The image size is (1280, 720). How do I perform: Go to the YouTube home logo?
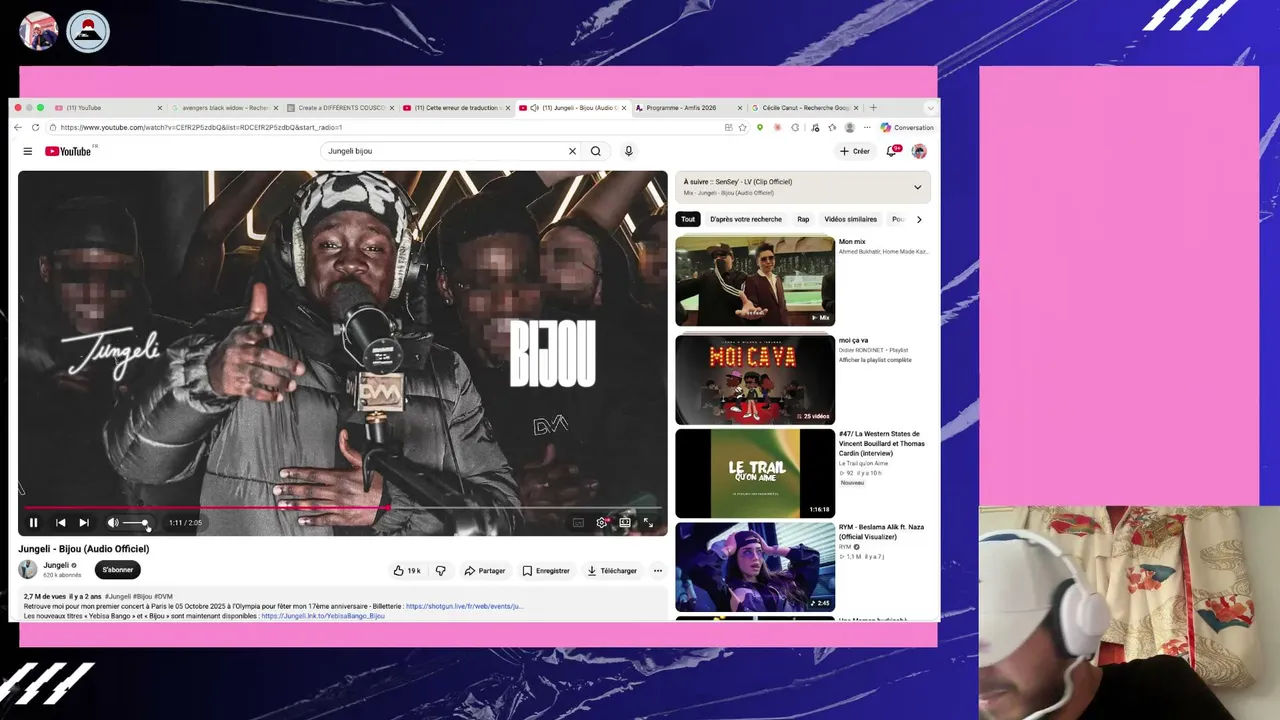tap(68, 151)
